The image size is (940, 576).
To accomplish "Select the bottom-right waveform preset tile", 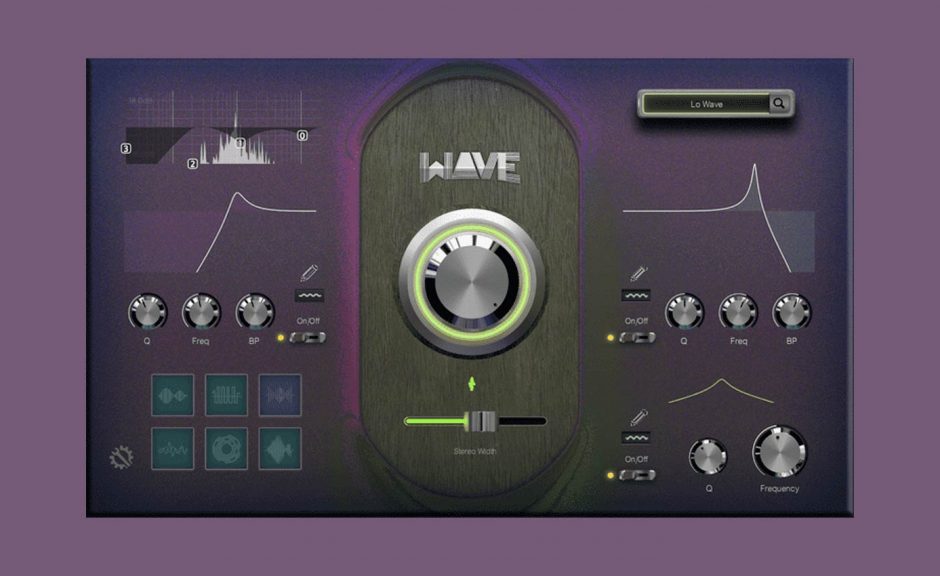I will point(280,449).
